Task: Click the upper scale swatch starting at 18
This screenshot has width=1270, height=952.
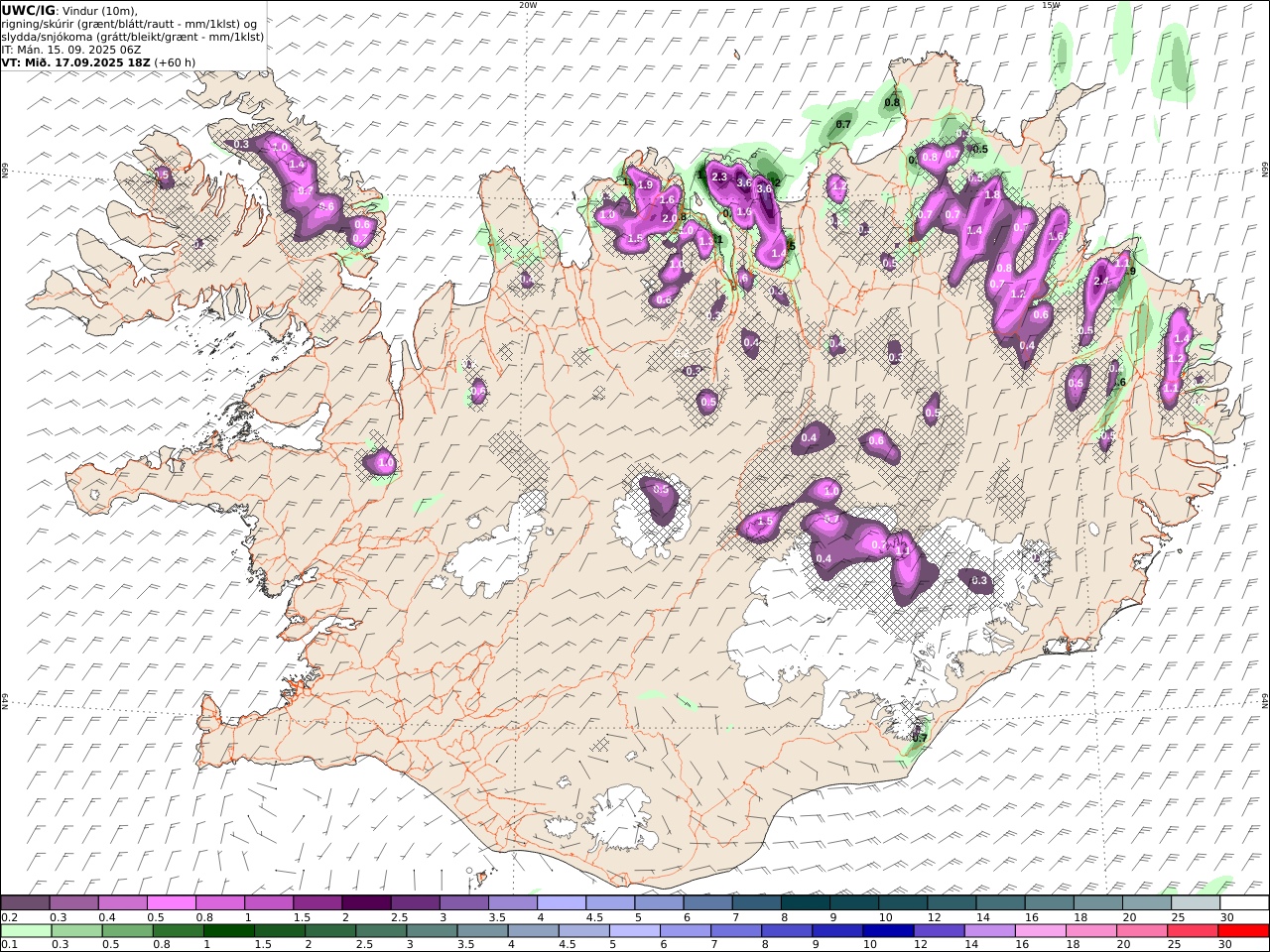Action: (1097, 903)
